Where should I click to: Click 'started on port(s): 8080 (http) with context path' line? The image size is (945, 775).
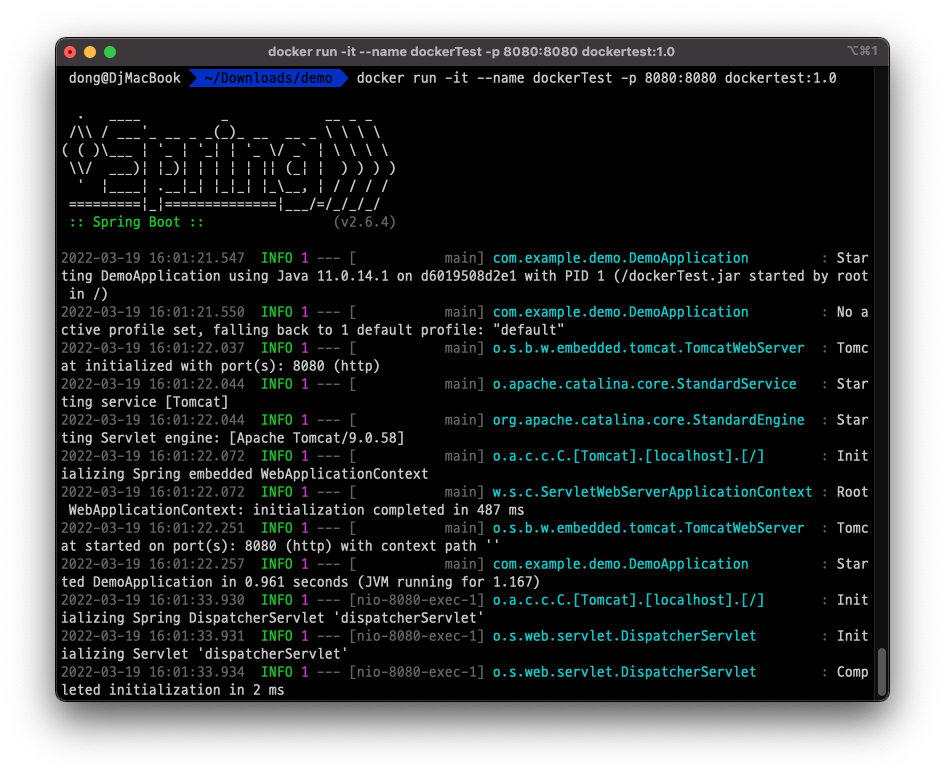click(x=280, y=547)
